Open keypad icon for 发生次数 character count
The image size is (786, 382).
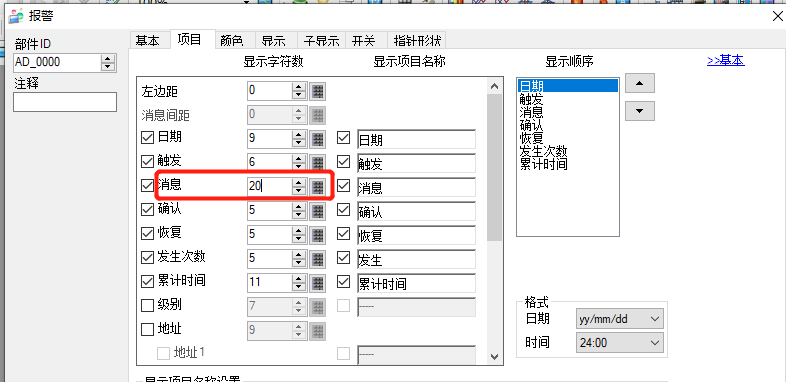coord(317,258)
